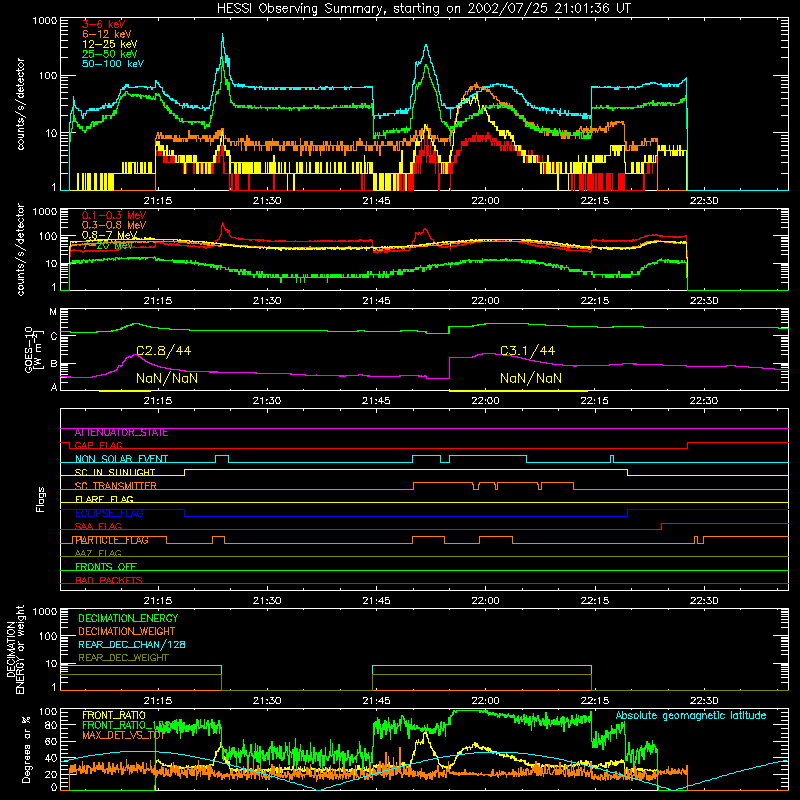Click the ECLIPSE_FLAG label
Viewport: 800px width, 800px height.
[x=109, y=513]
